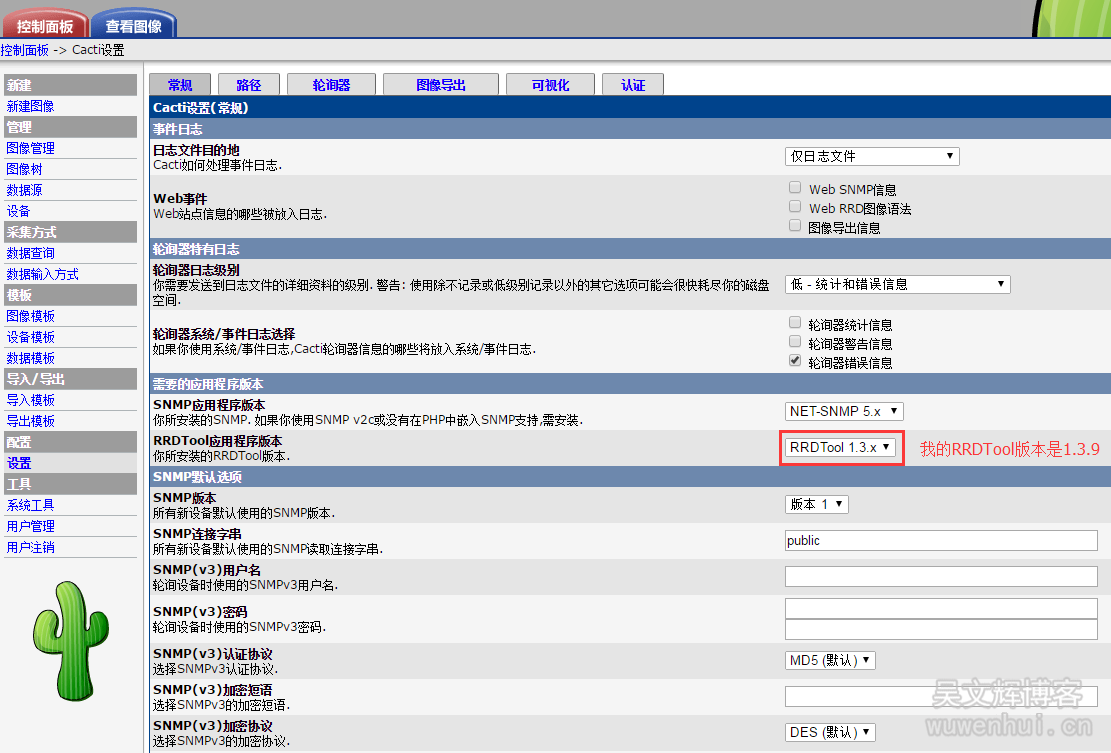Focus the SNMP(v3)用户名 text field

tap(940, 576)
